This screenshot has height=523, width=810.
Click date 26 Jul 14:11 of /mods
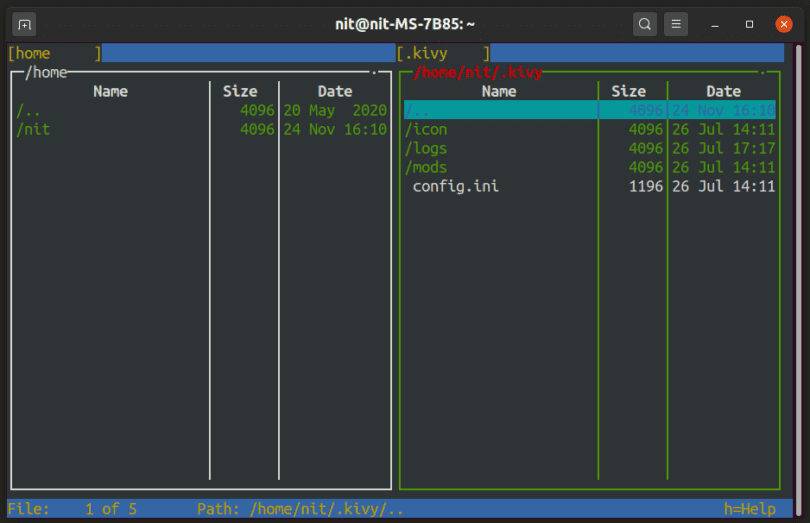(x=724, y=167)
